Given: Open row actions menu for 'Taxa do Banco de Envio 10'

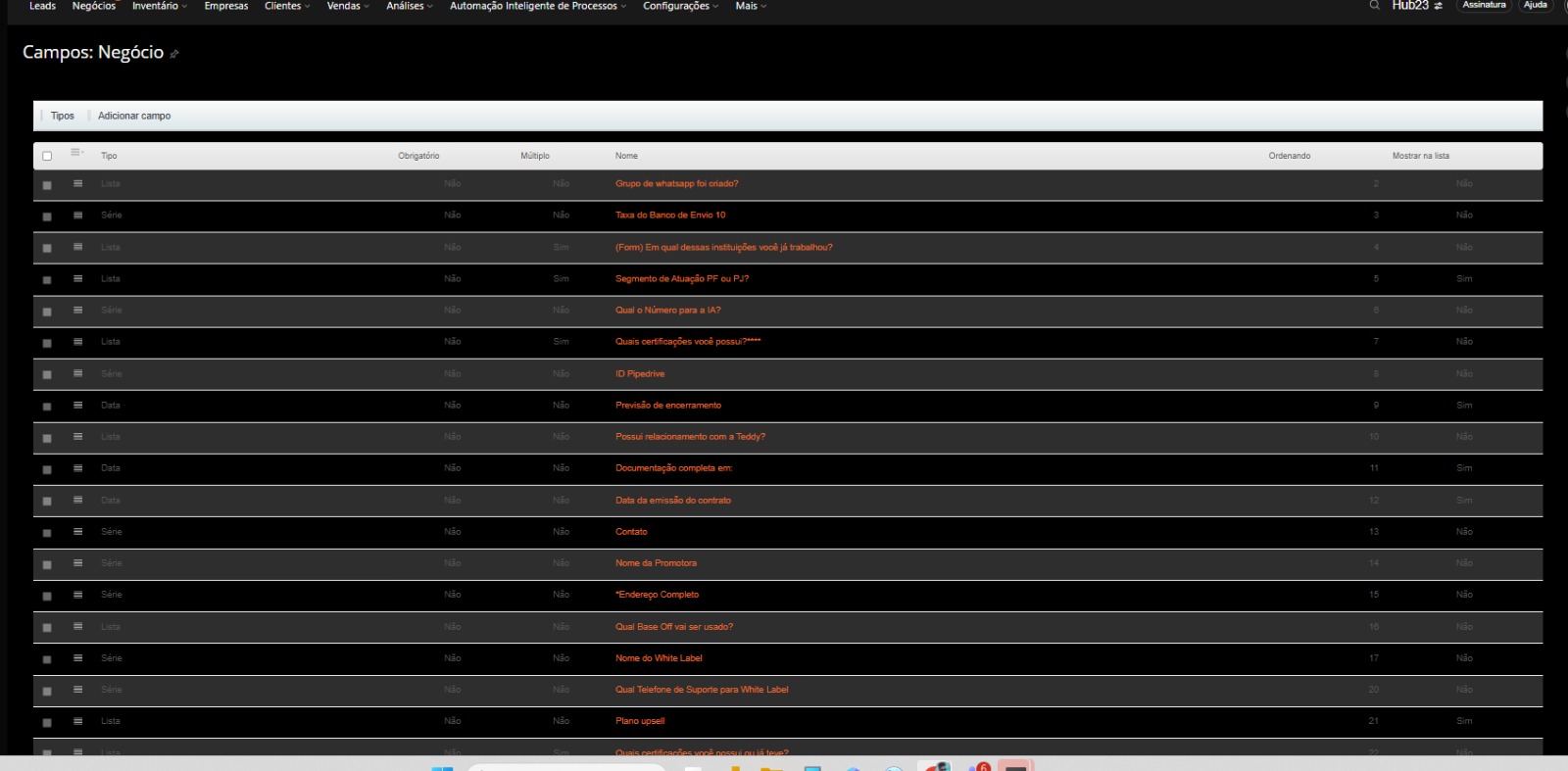Looking at the screenshot, I should [x=77, y=216].
